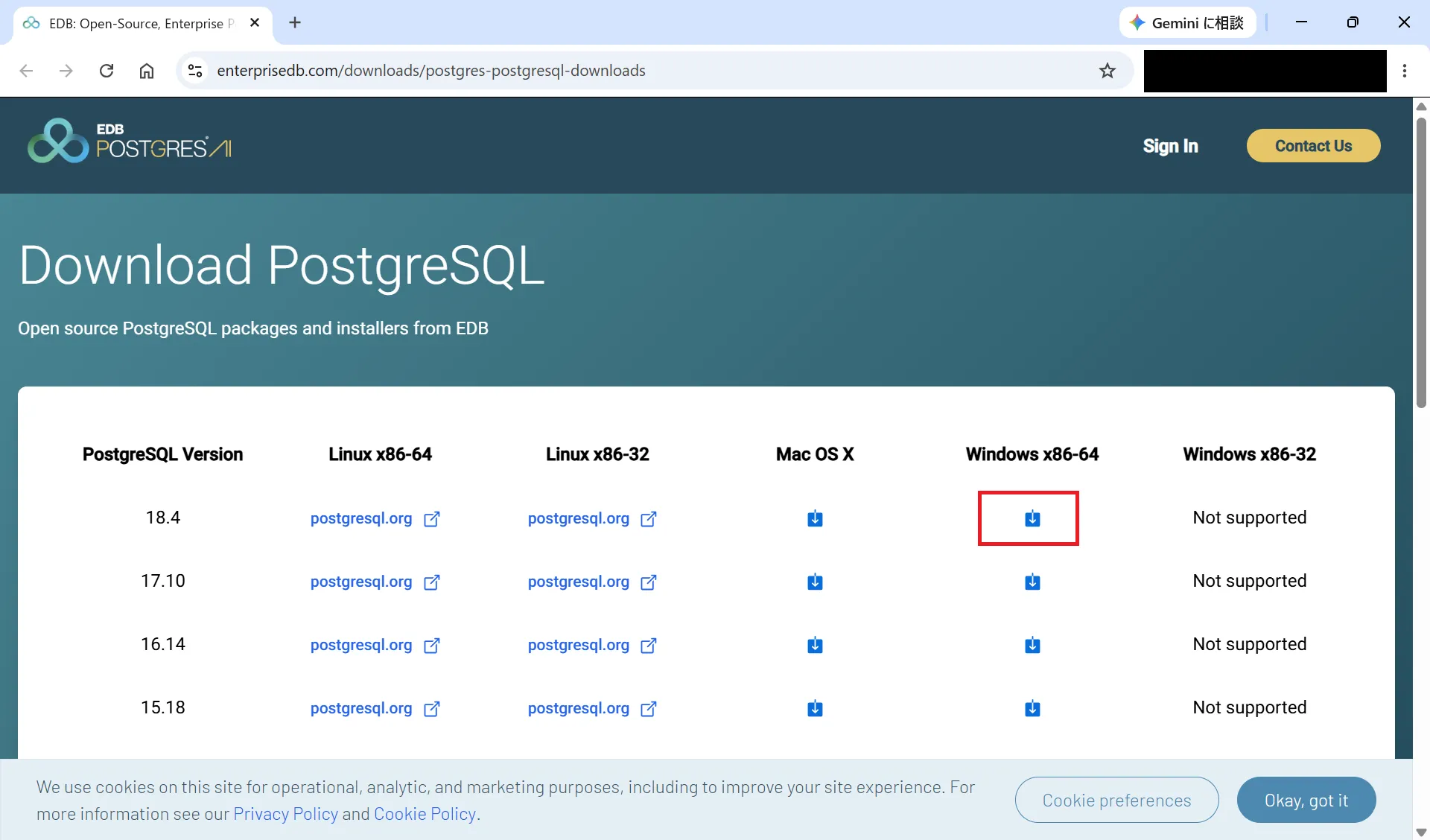Open Cookie preferences
The height and width of the screenshot is (840, 1430).
coord(1116,800)
